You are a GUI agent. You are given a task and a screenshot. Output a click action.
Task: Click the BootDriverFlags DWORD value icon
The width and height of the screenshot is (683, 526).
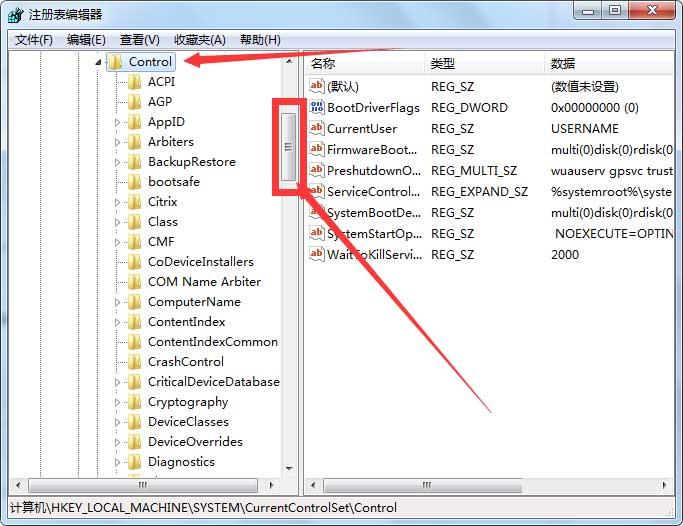click(317, 107)
